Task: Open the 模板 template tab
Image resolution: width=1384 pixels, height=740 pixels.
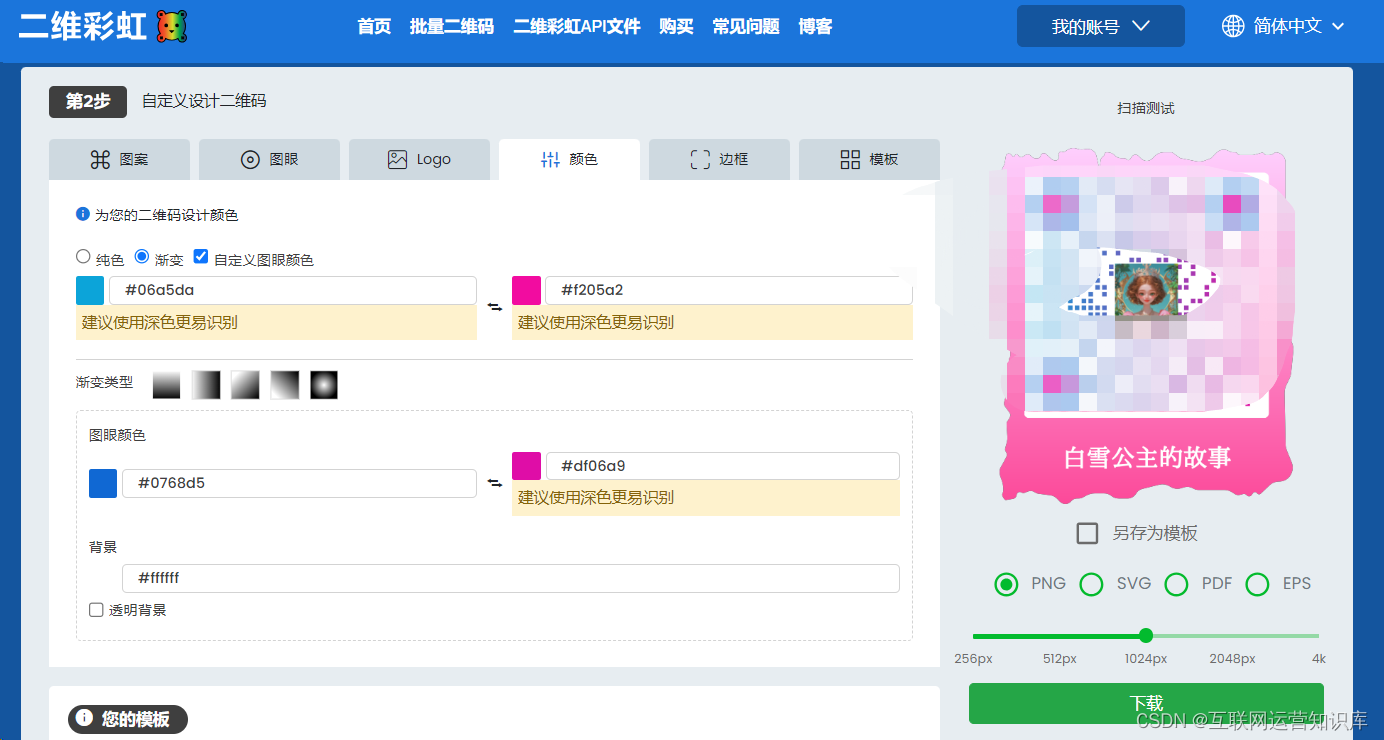Action: pos(869,159)
